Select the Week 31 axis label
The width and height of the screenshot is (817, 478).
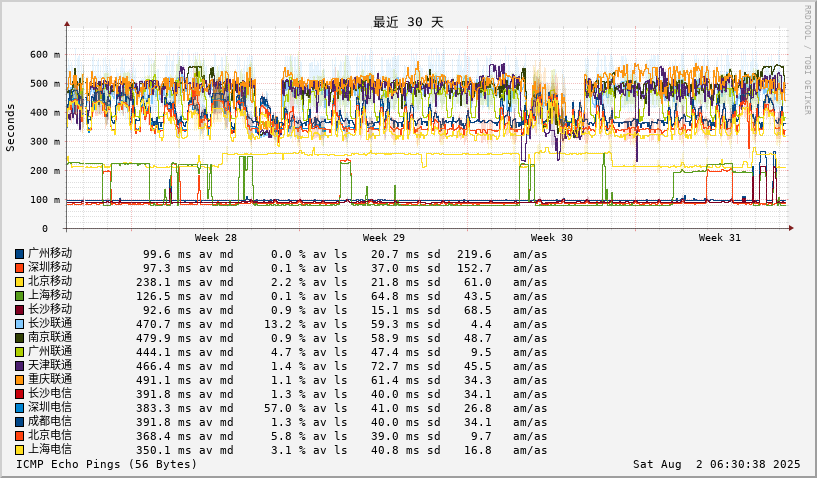tap(720, 238)
